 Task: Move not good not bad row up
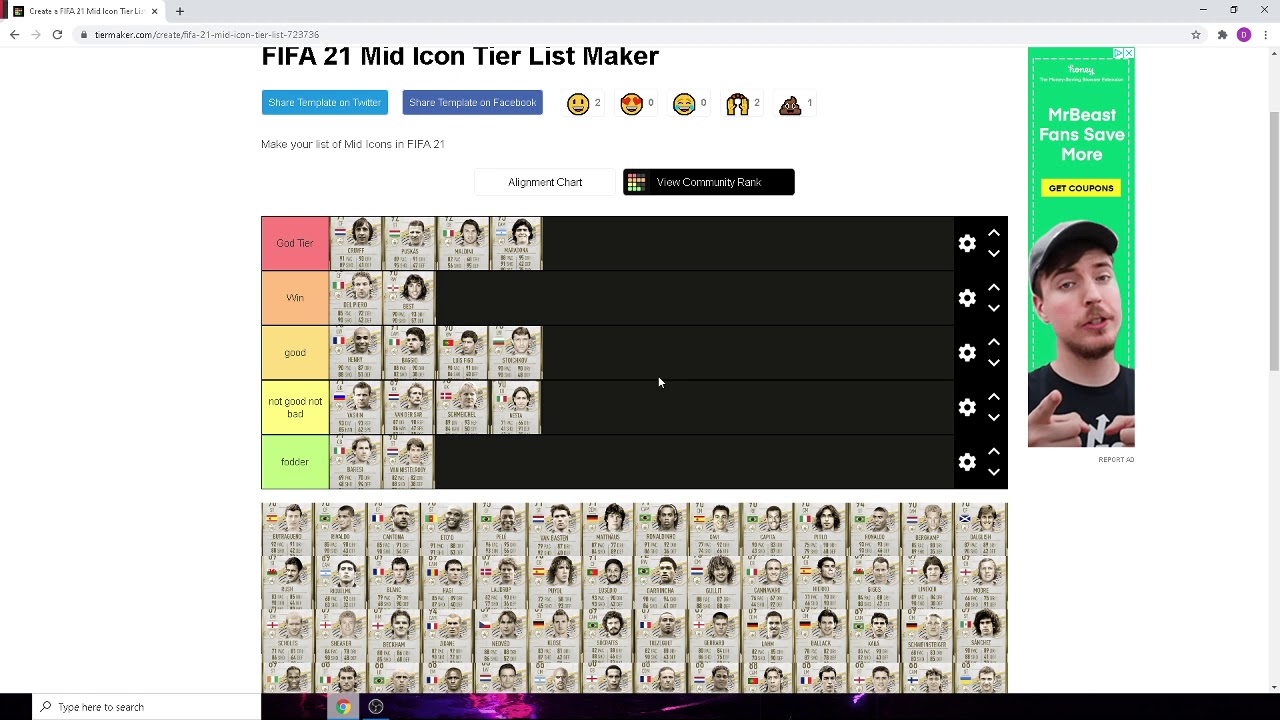click(994, 396)
